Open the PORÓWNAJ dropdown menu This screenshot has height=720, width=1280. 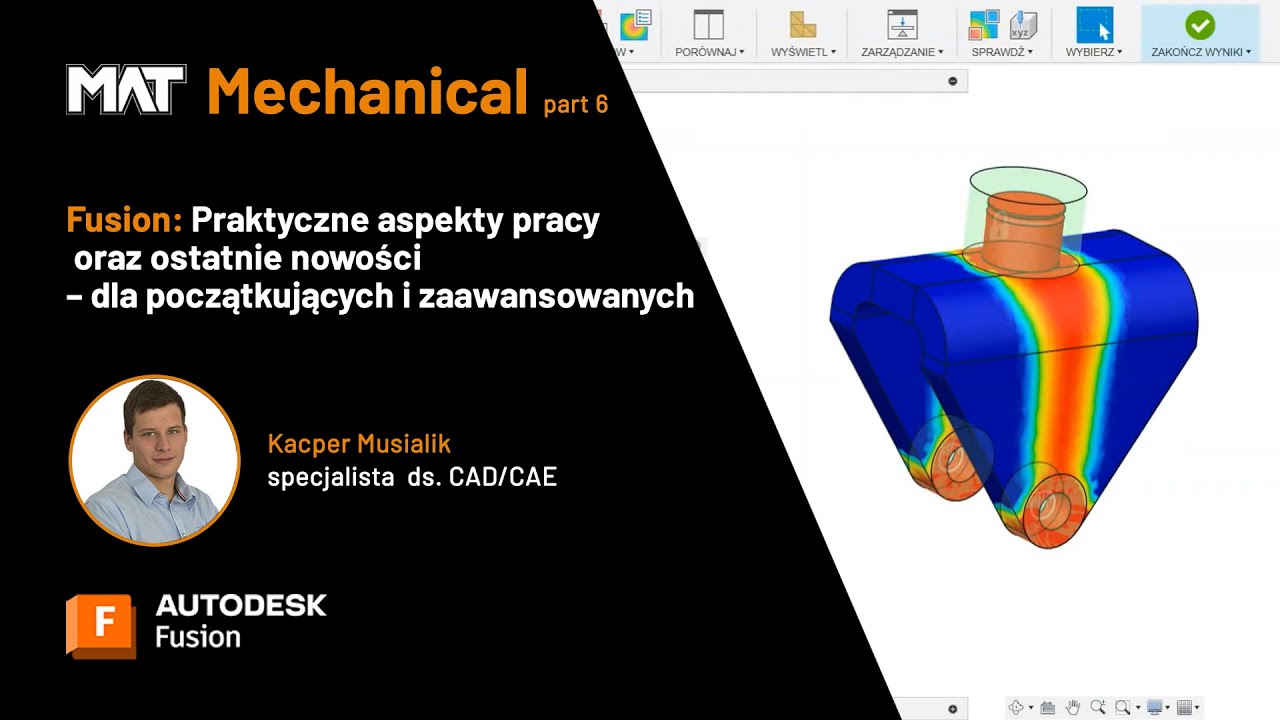coord(709,51)
